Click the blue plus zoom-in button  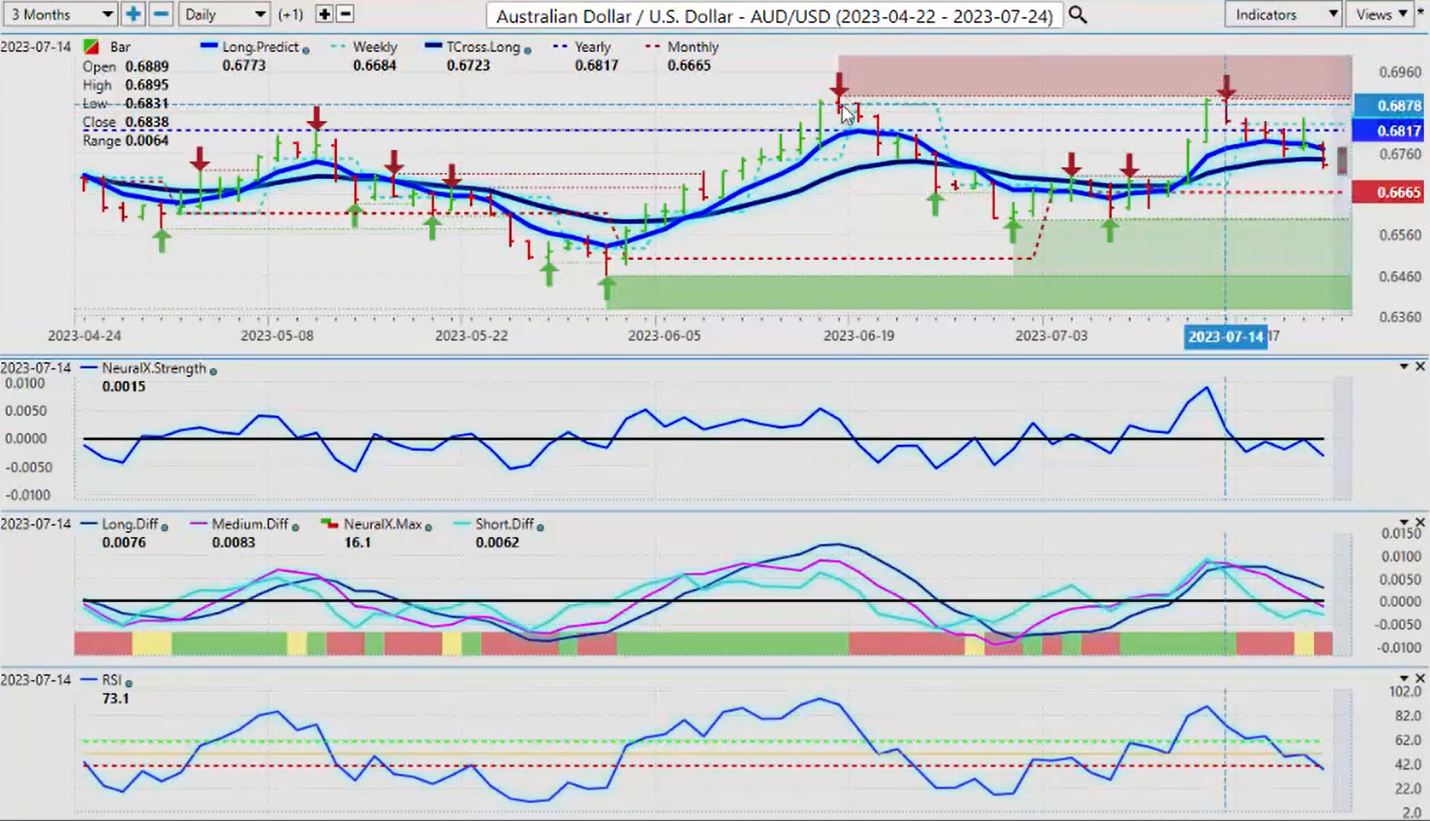pyautogui.click(x=132, y=14)
